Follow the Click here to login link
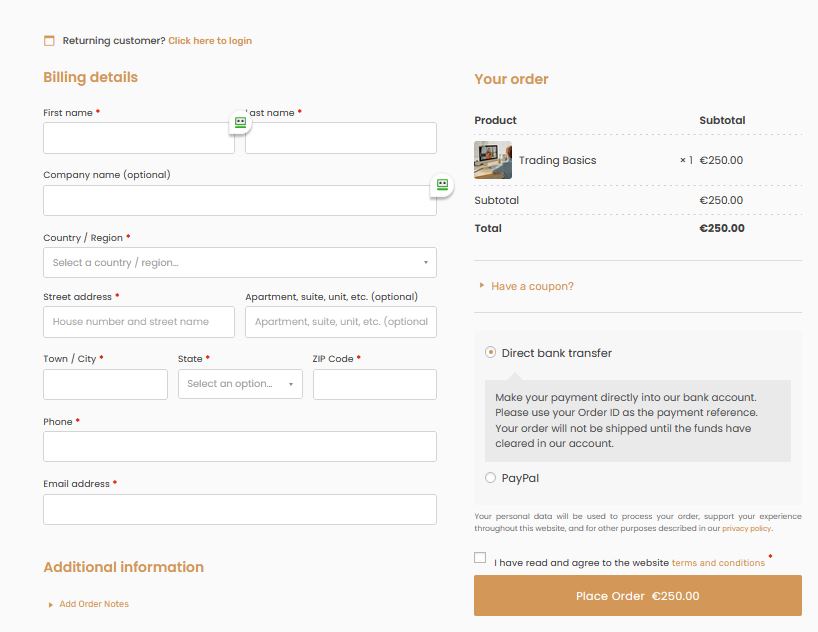The image size is (818, 632). 210,41
